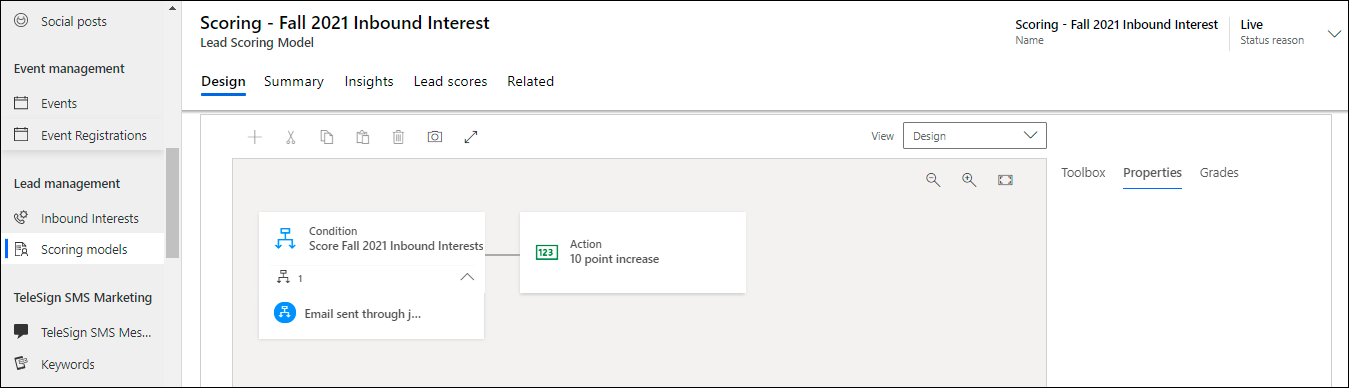
Task: Fit the canvas to screen
Action: tap(1005, 180)
